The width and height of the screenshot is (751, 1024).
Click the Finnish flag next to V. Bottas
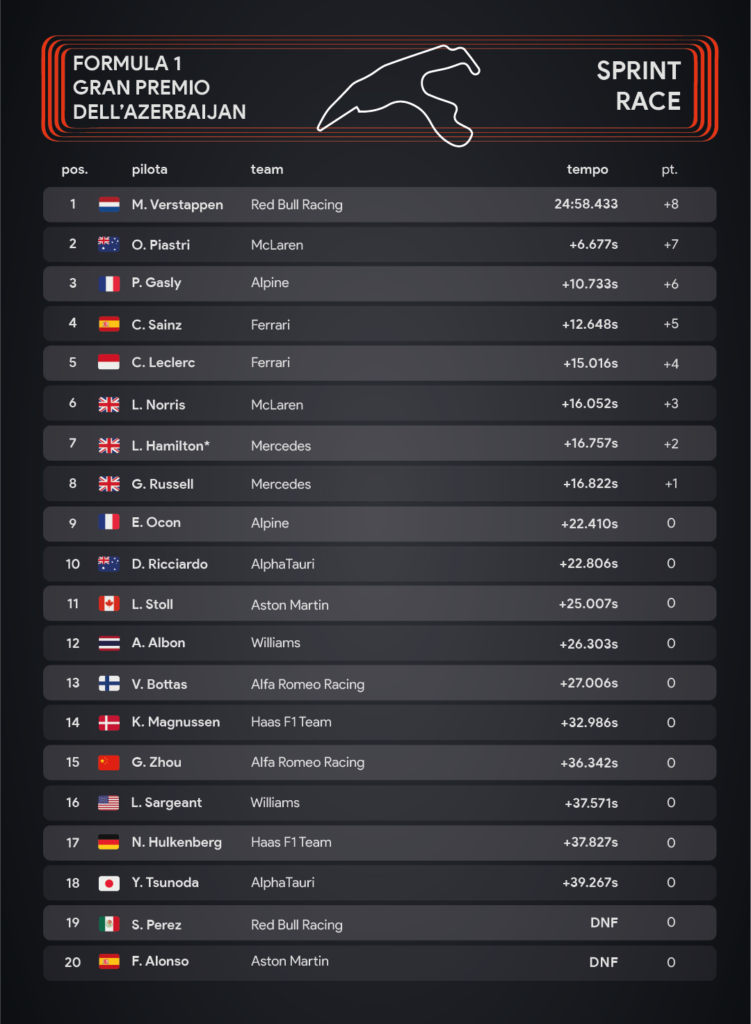pos(109,683)
